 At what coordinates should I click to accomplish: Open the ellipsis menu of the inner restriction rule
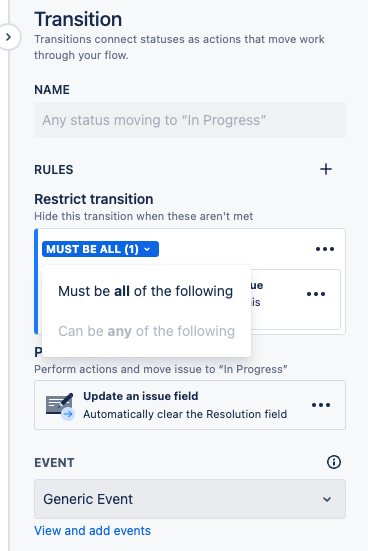point(316,294)
